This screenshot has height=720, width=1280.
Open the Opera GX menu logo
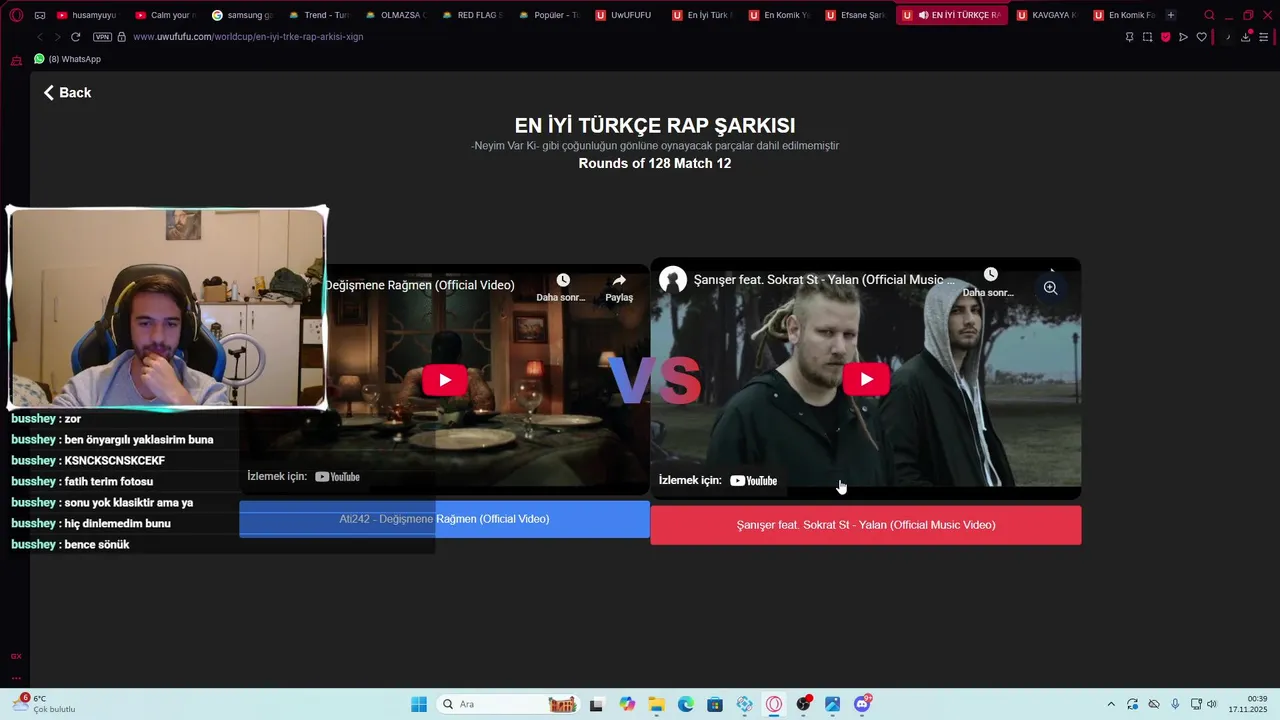(x=16, y=15)
